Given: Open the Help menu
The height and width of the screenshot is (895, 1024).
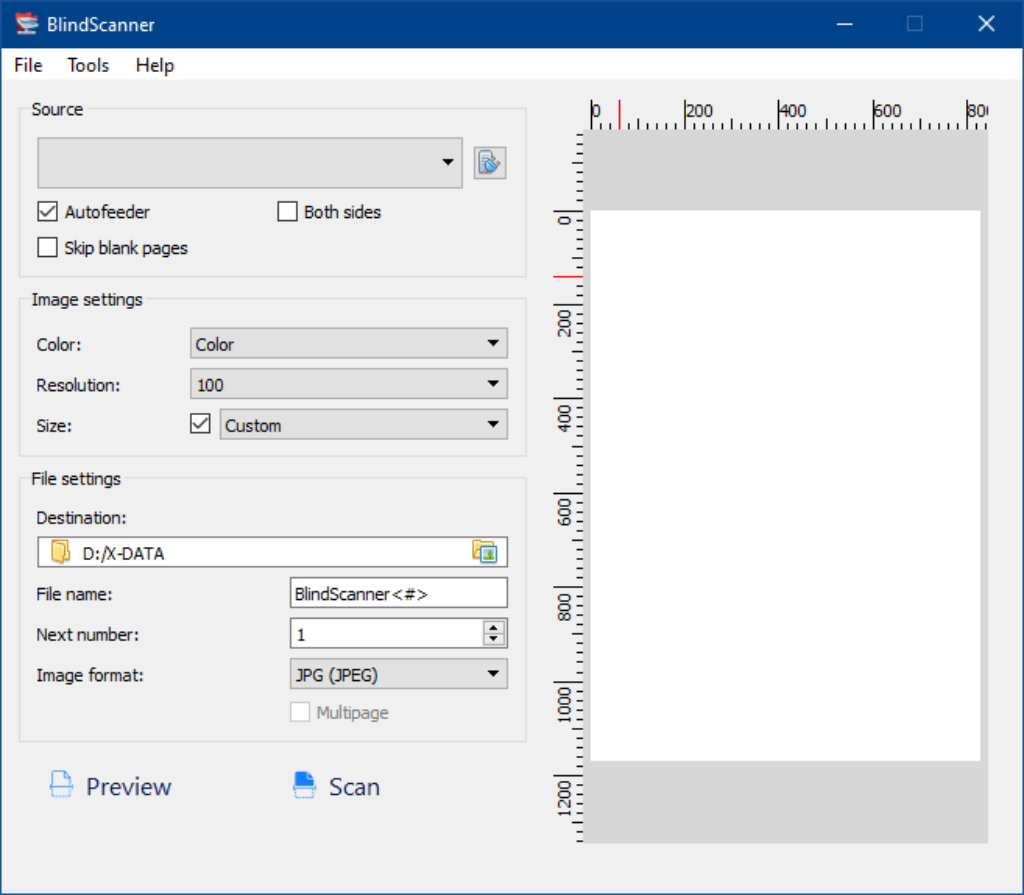Looking at the screenshot, I should tap(155, 65).
